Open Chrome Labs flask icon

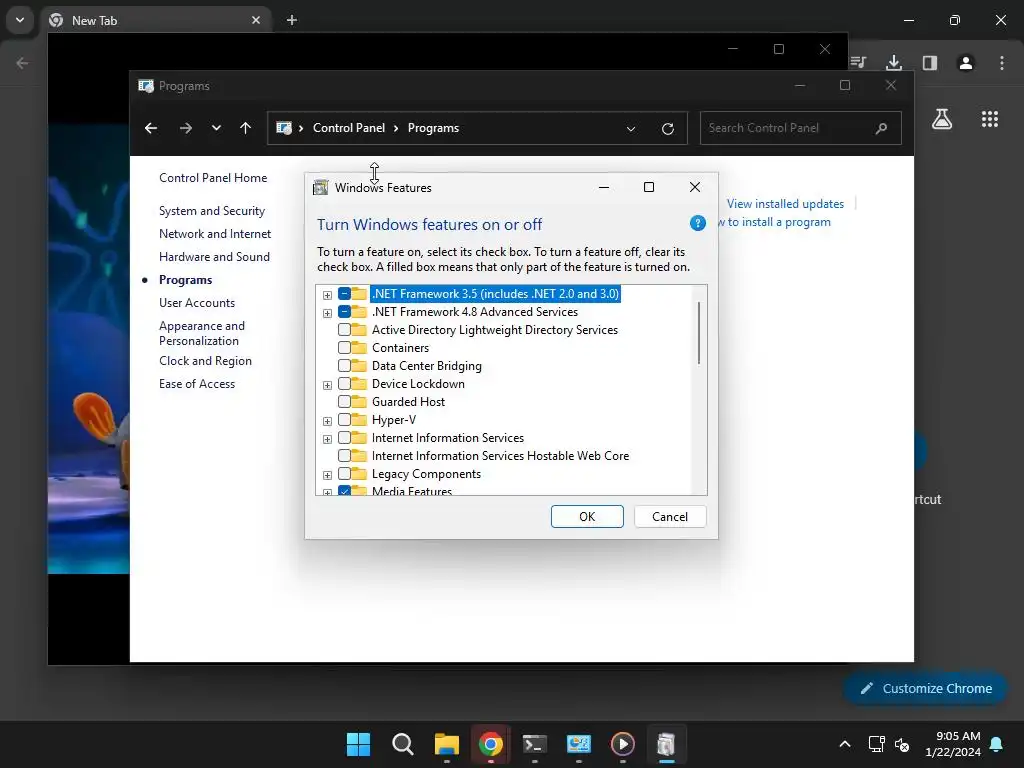[x=942, y=119]
